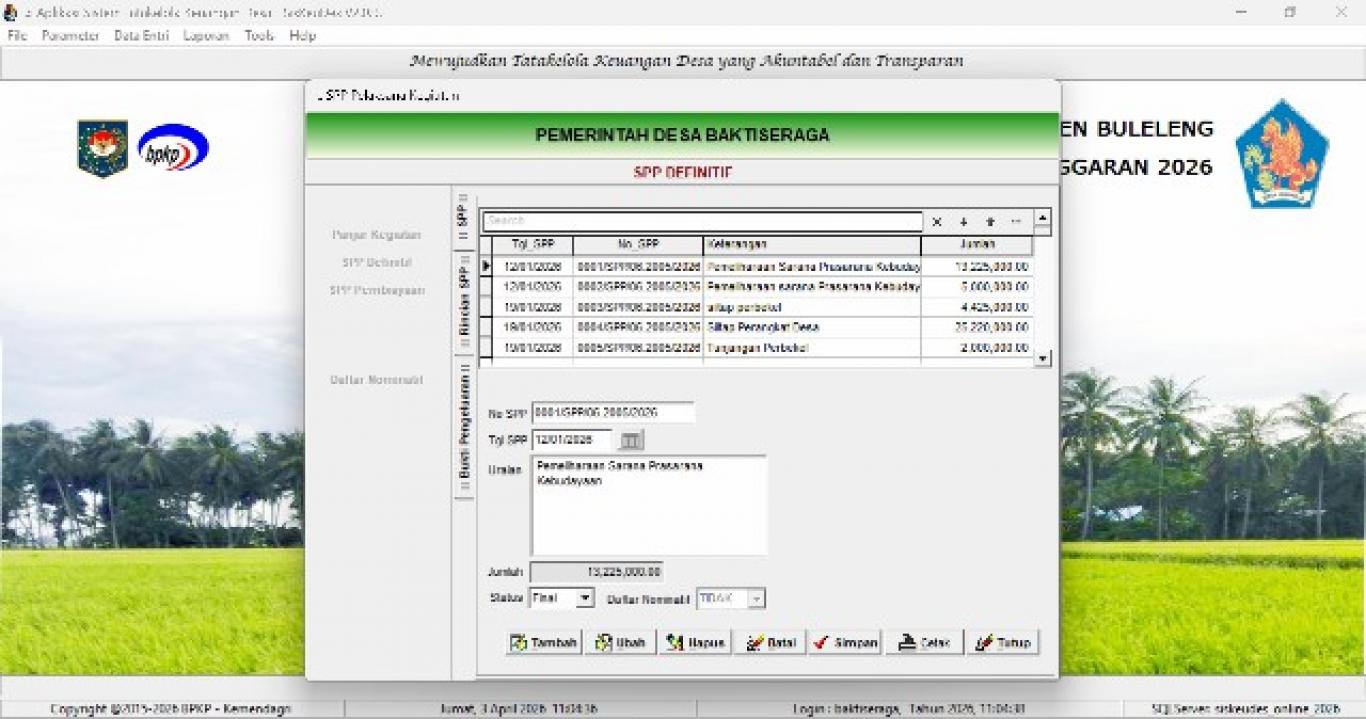Open the calendar picker beside Tgl SPP
This screenshot has height=719, width=1366.
(631, 440)
